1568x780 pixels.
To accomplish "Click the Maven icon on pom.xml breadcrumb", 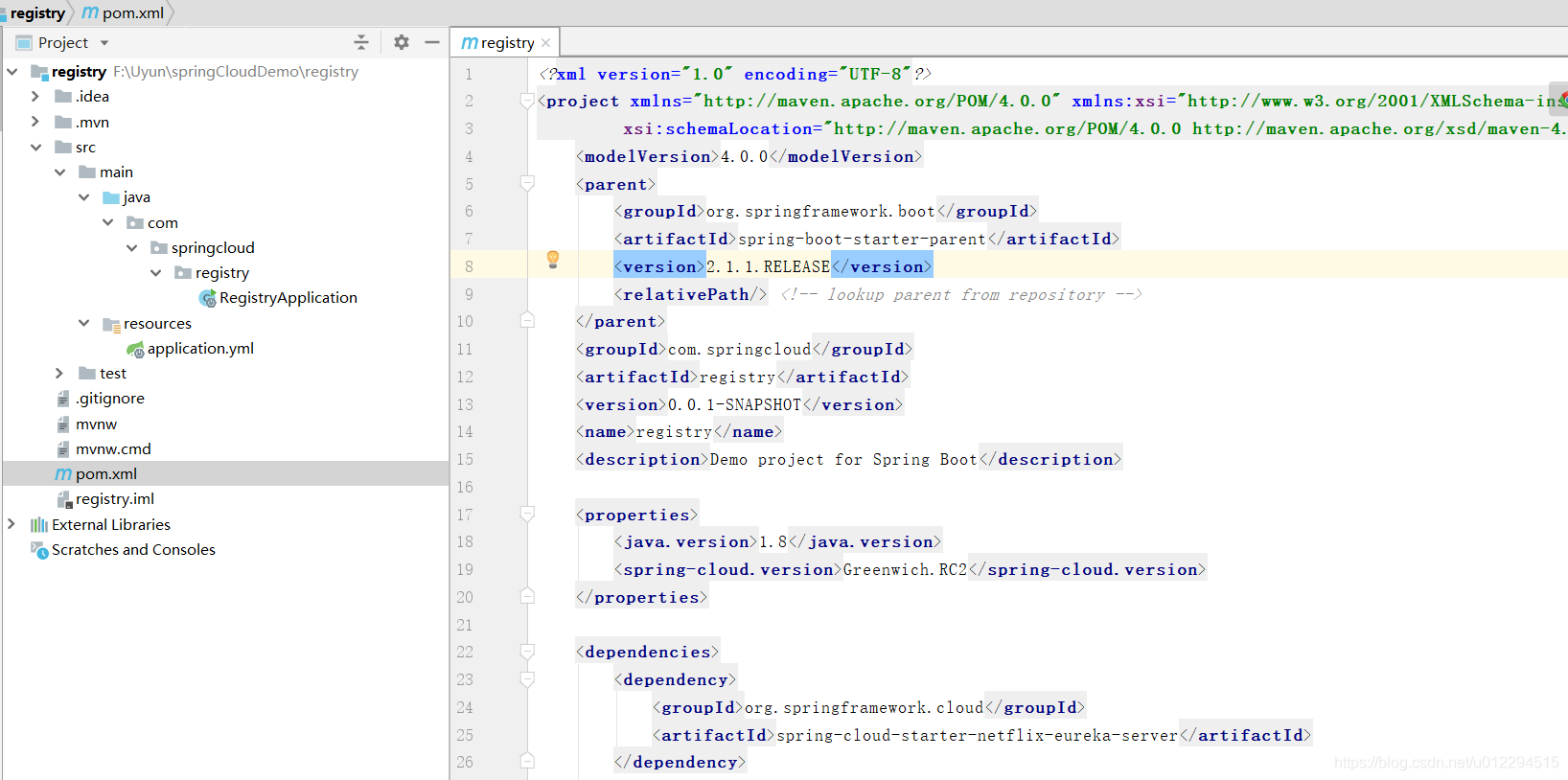I will (x=90, y=13).
